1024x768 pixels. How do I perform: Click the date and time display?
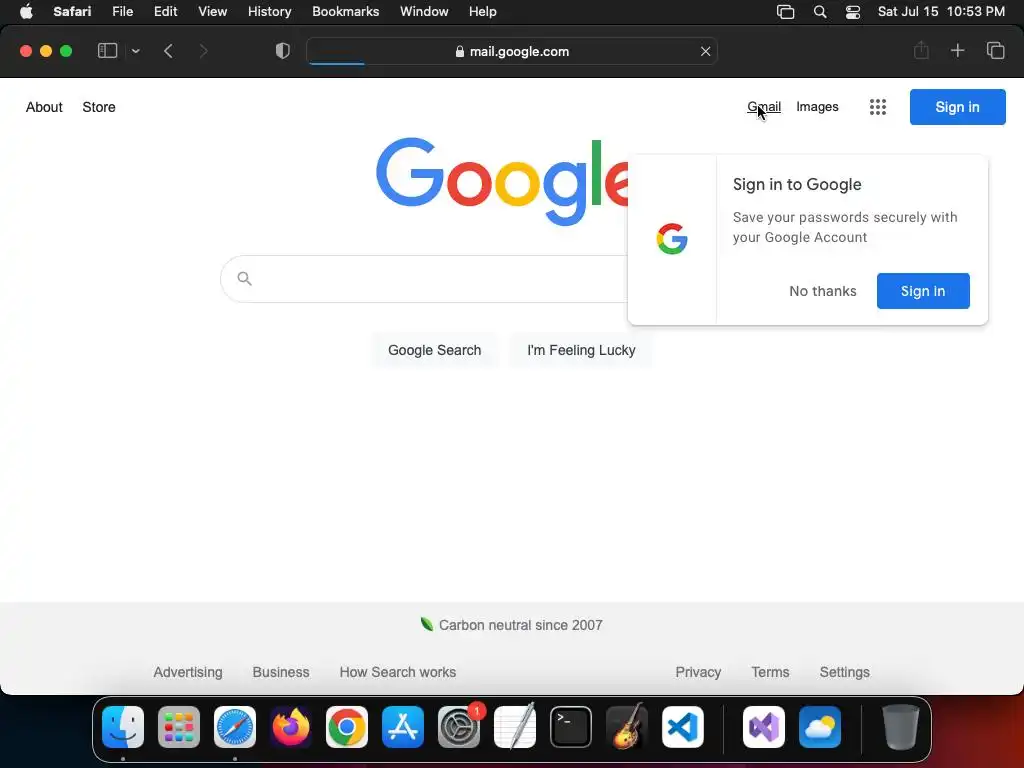pyautogui.click(x=941, y=11)
